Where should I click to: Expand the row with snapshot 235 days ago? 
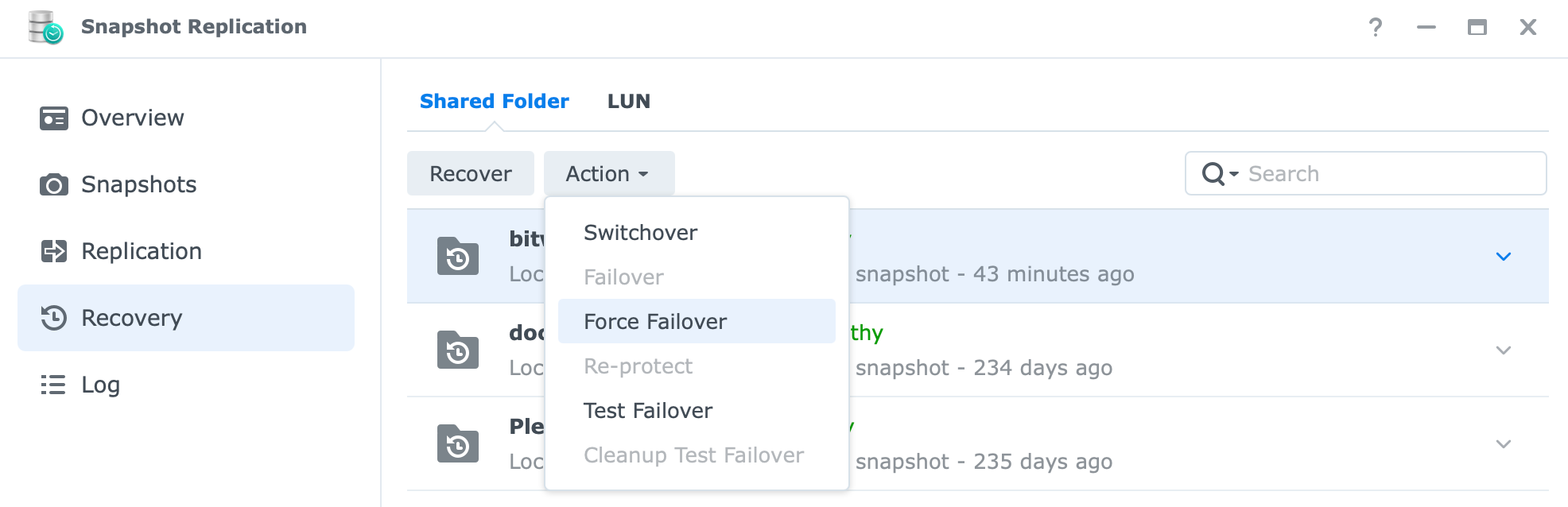[x=1504, y=444]
